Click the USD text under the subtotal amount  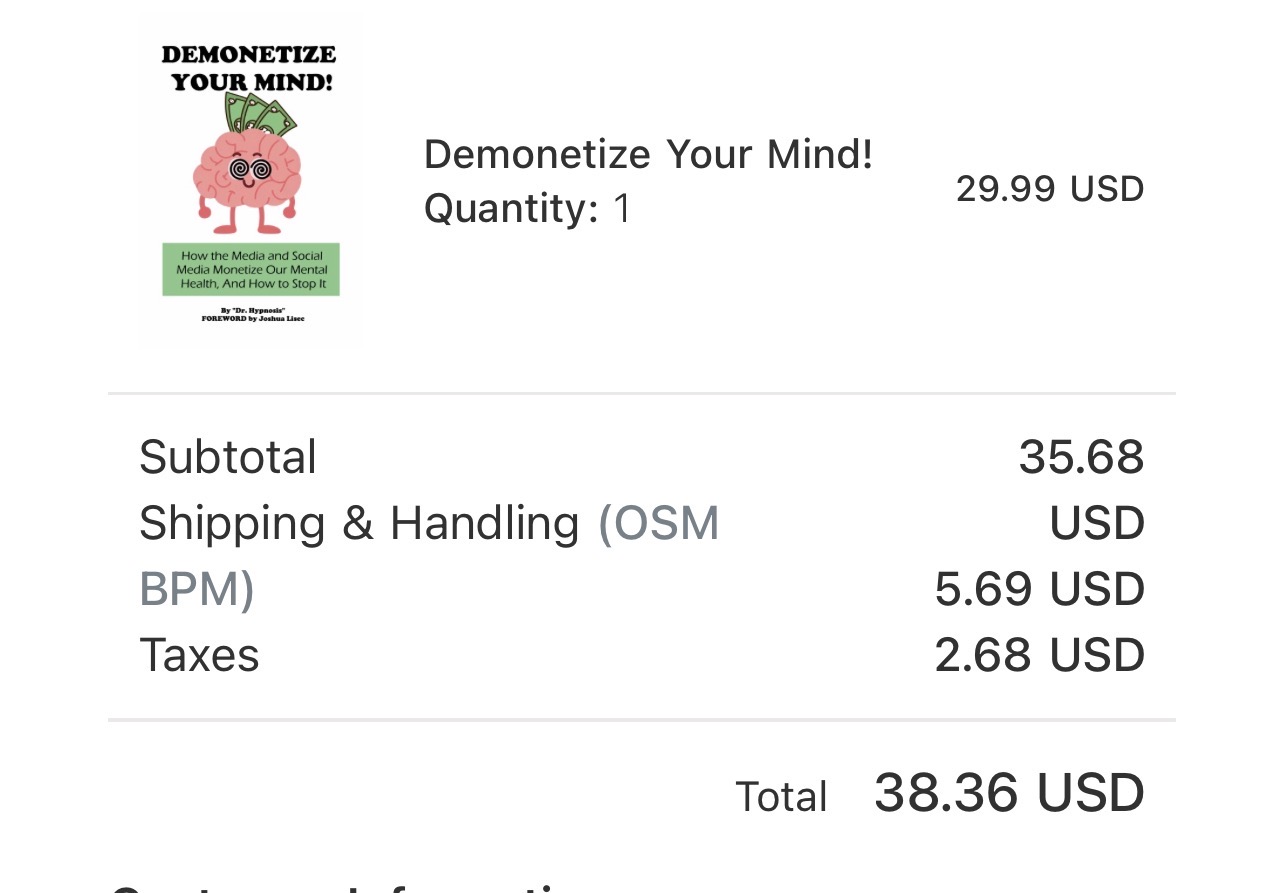click(x=1097, y=523)
